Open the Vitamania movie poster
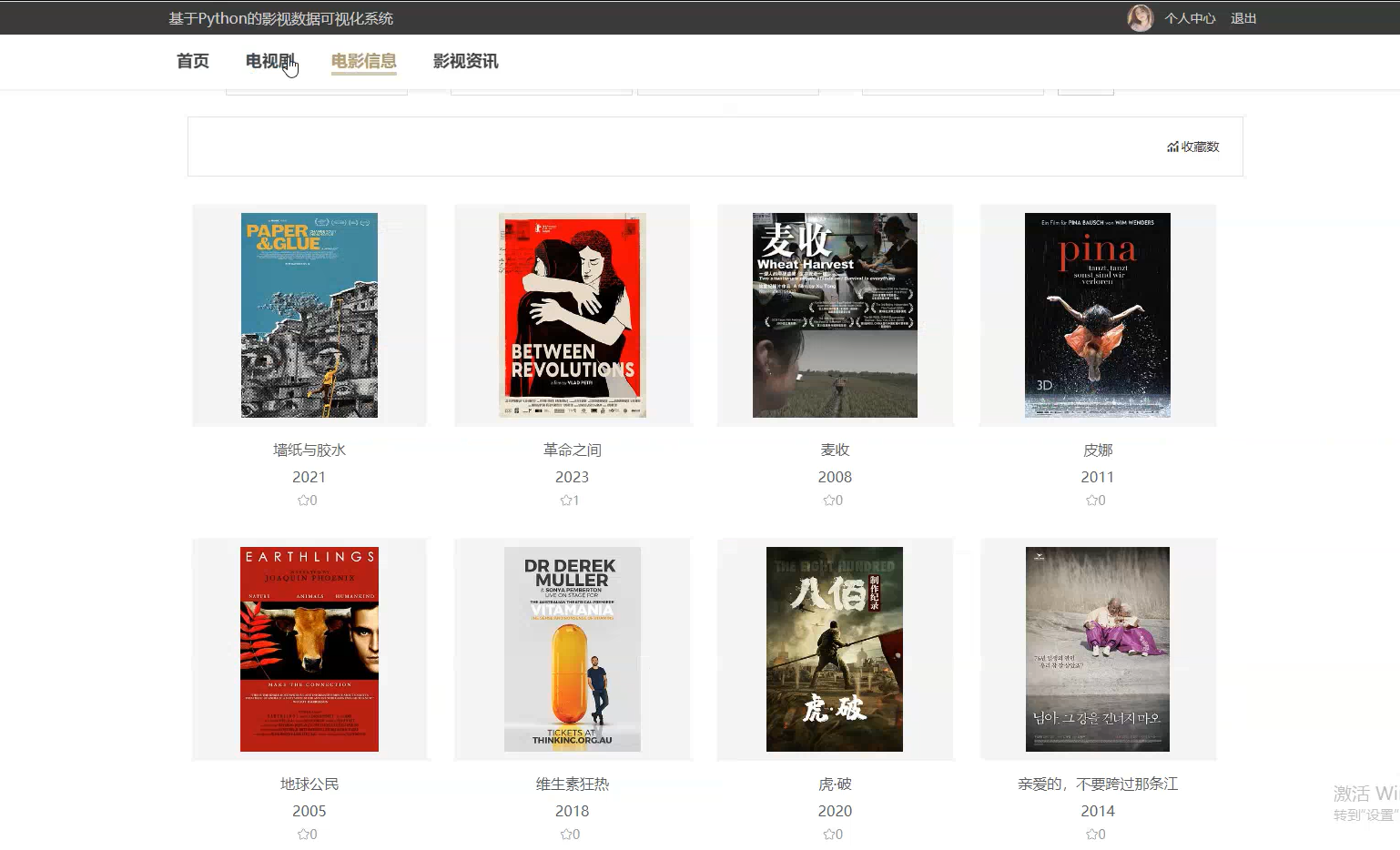 [x=573, y=649]
